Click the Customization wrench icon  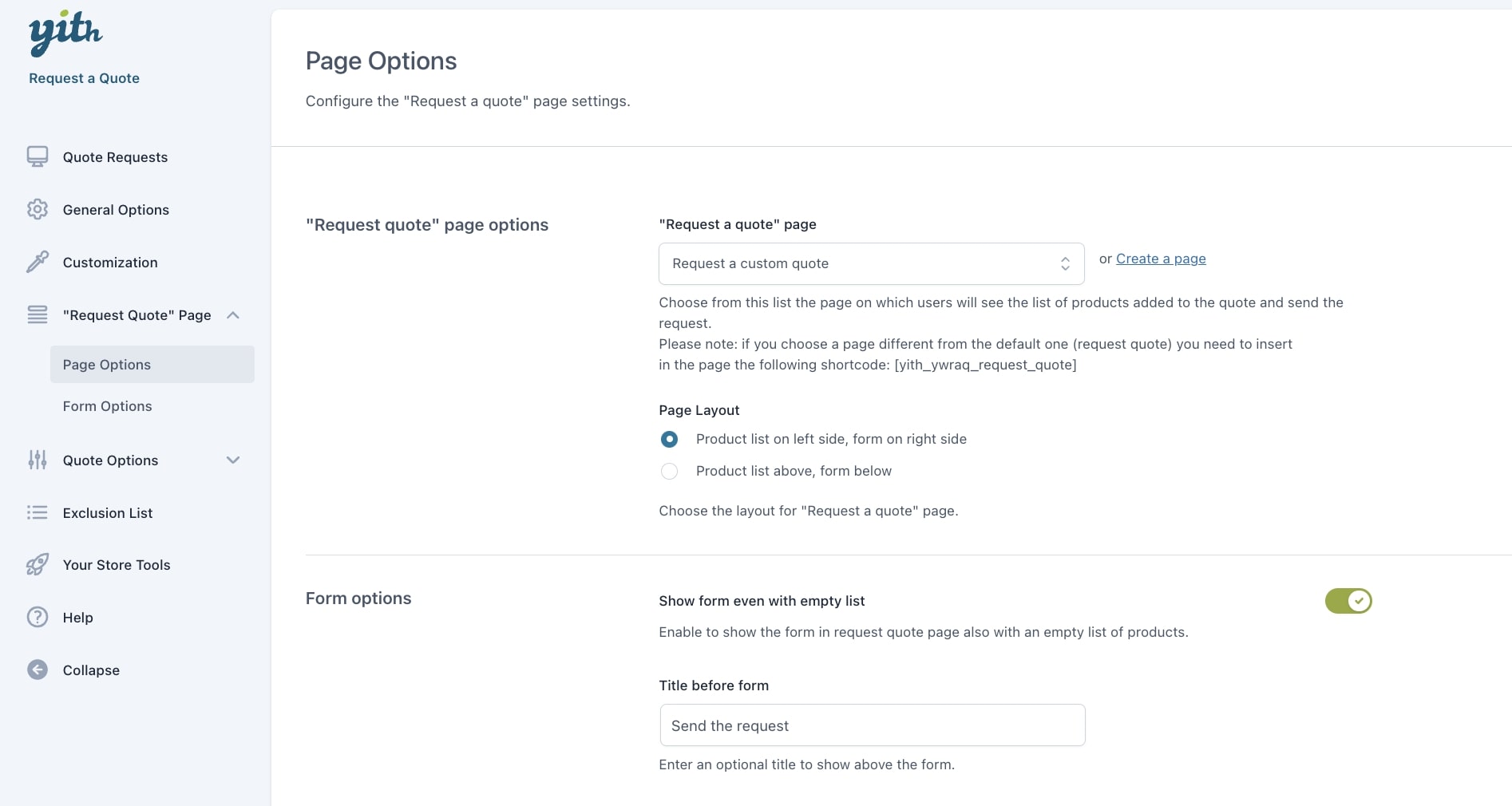click(x=38, y=263)
